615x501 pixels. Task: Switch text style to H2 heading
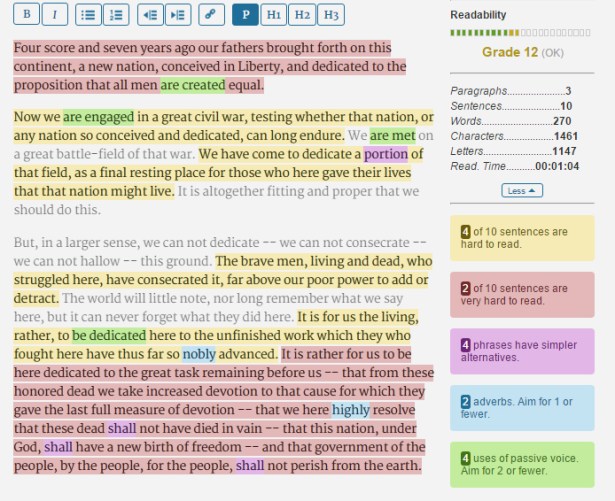tap(303, 16)
